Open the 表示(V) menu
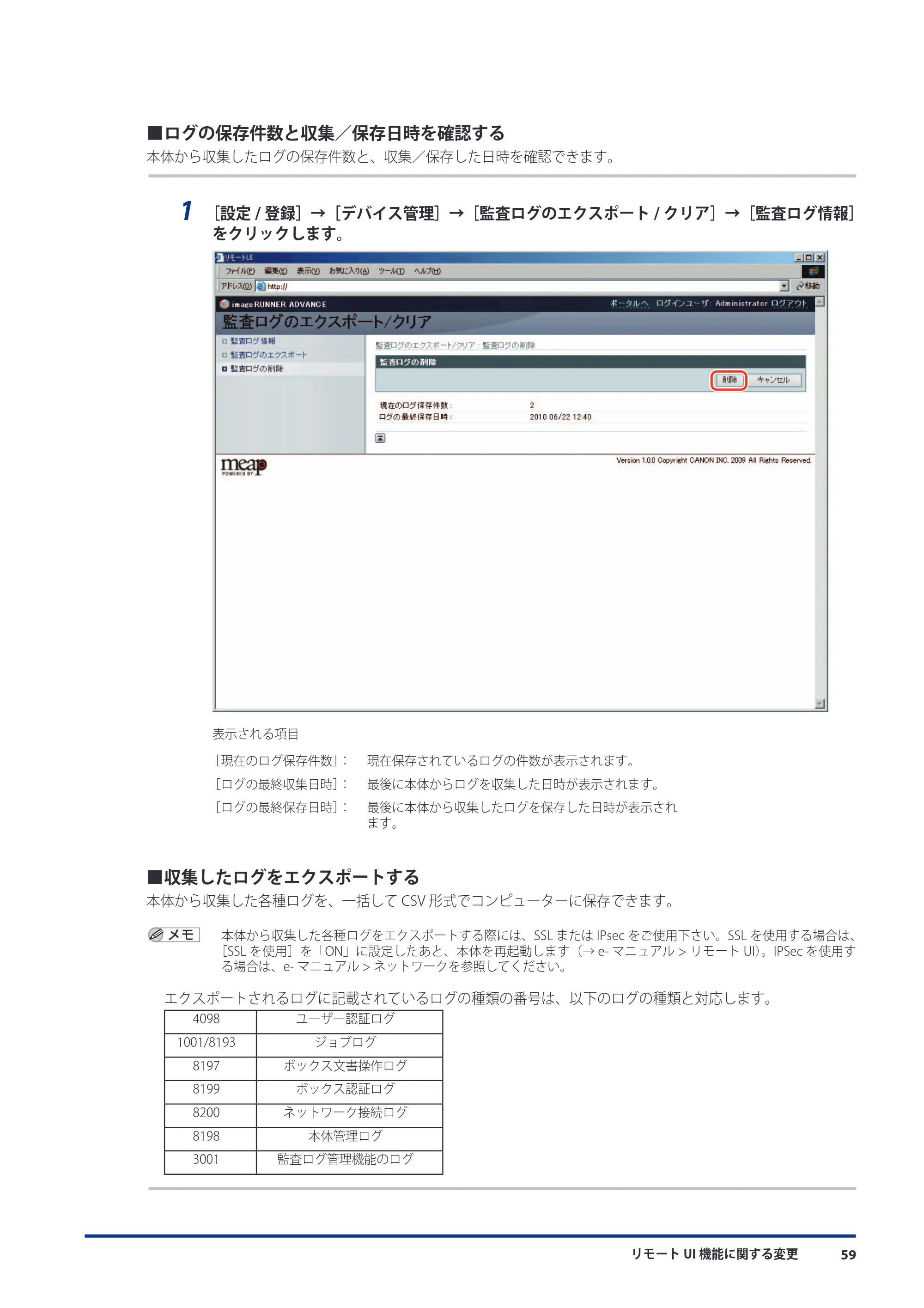924x1308 pixels. (308, 271)
